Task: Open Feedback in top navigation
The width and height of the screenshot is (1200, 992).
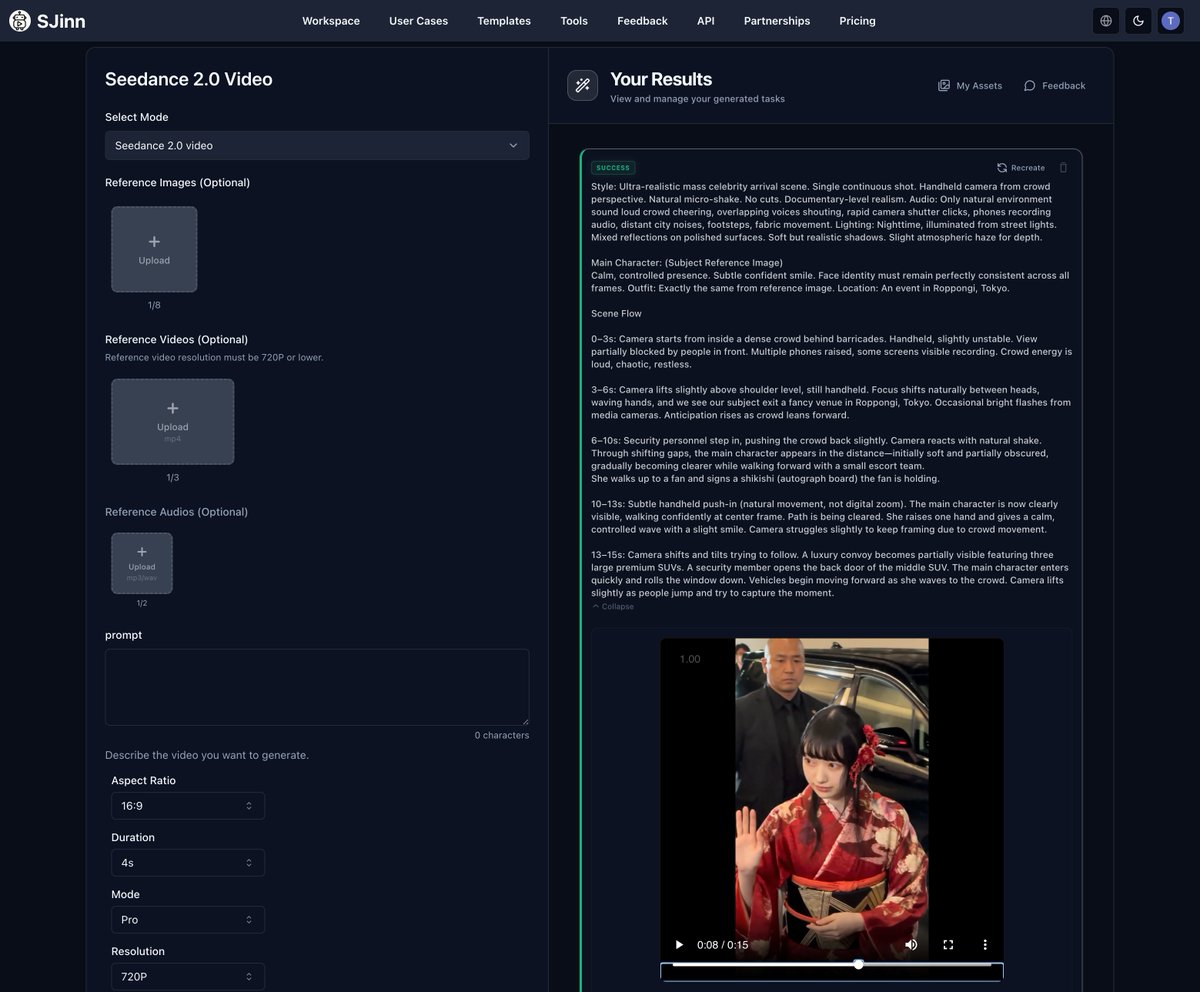Action: tap(643, 21)
